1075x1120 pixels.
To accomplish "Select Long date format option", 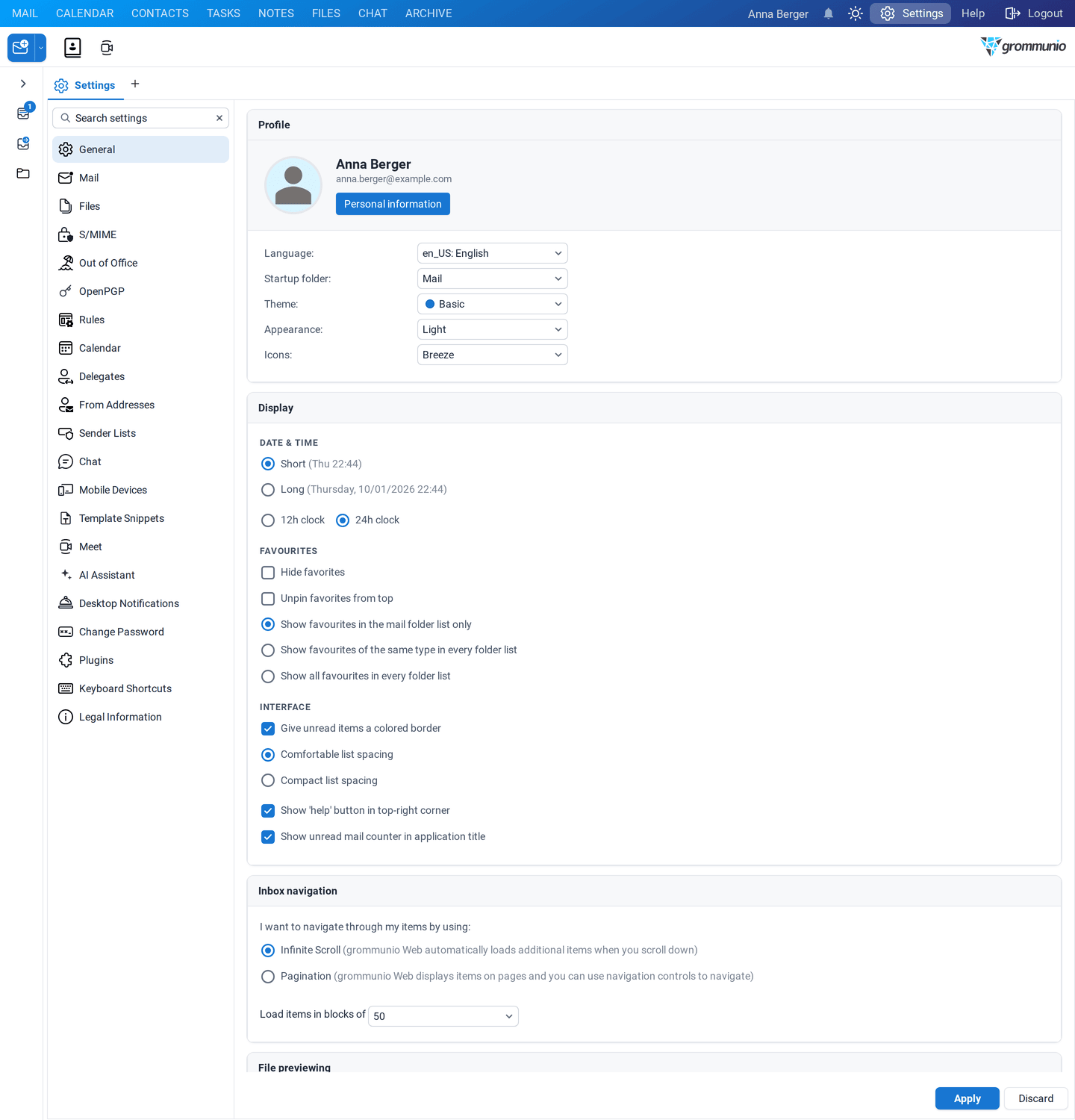I will click(268, 490).
